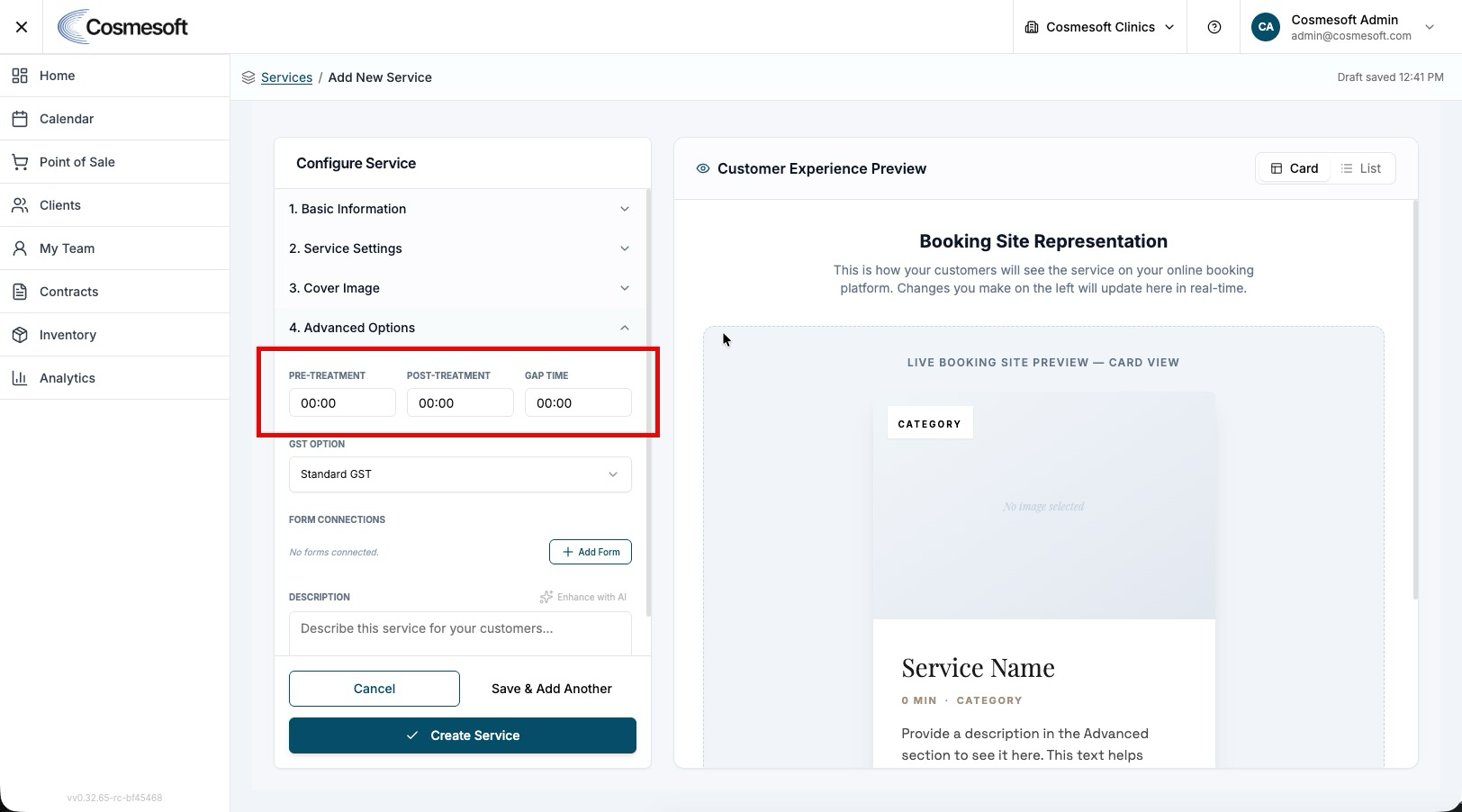Click the eye icon beside Customer Experience Preview
Image resolution: width=1462 pixels, height=812 pixels.
[703, 168]
